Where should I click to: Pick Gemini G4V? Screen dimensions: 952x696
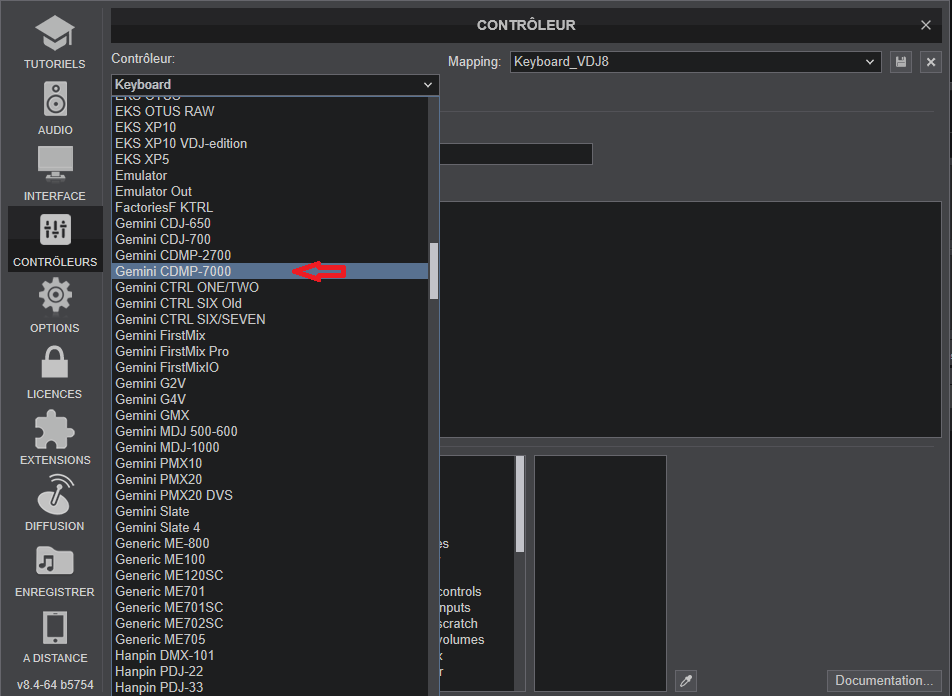point(270,400)
